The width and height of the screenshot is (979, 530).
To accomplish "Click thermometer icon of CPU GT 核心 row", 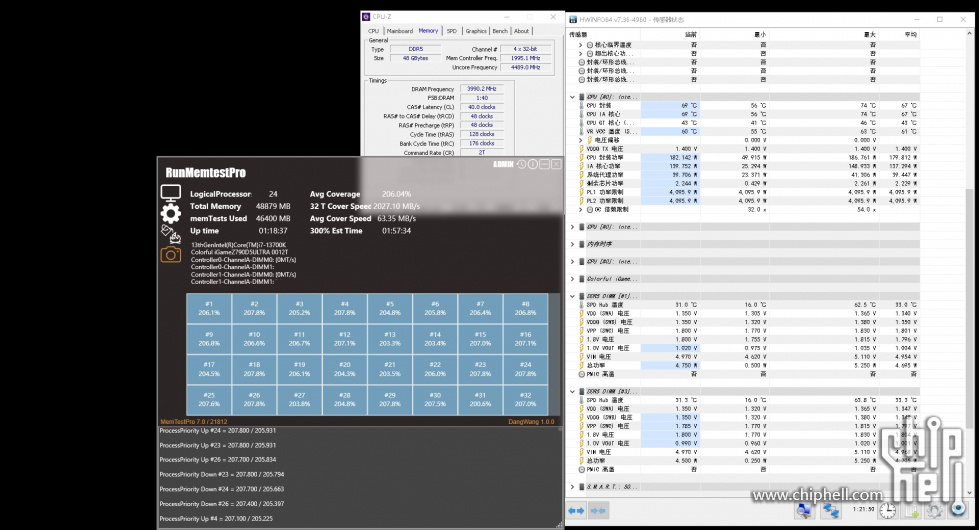I will [x=582, y=123].
